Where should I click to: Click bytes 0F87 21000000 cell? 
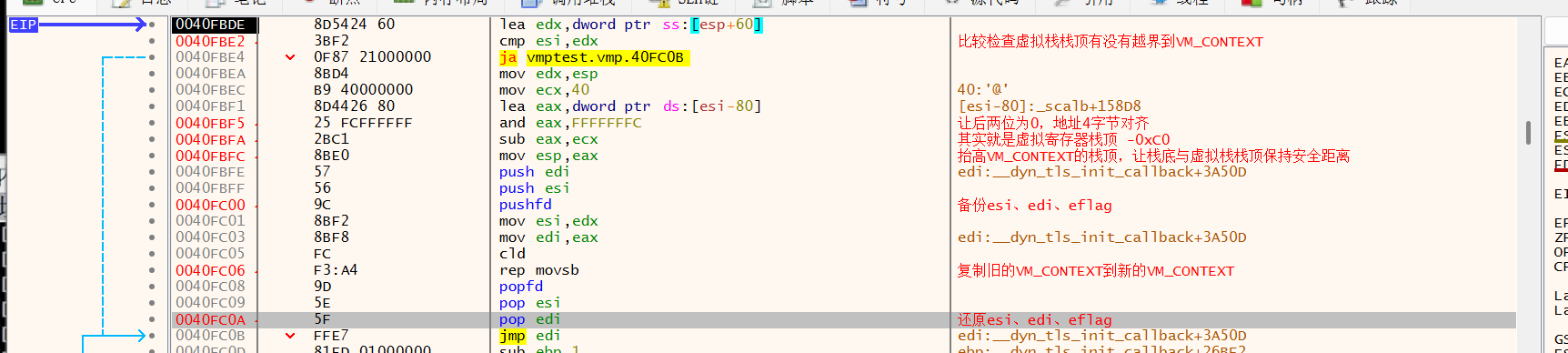[x=372, y=57]
